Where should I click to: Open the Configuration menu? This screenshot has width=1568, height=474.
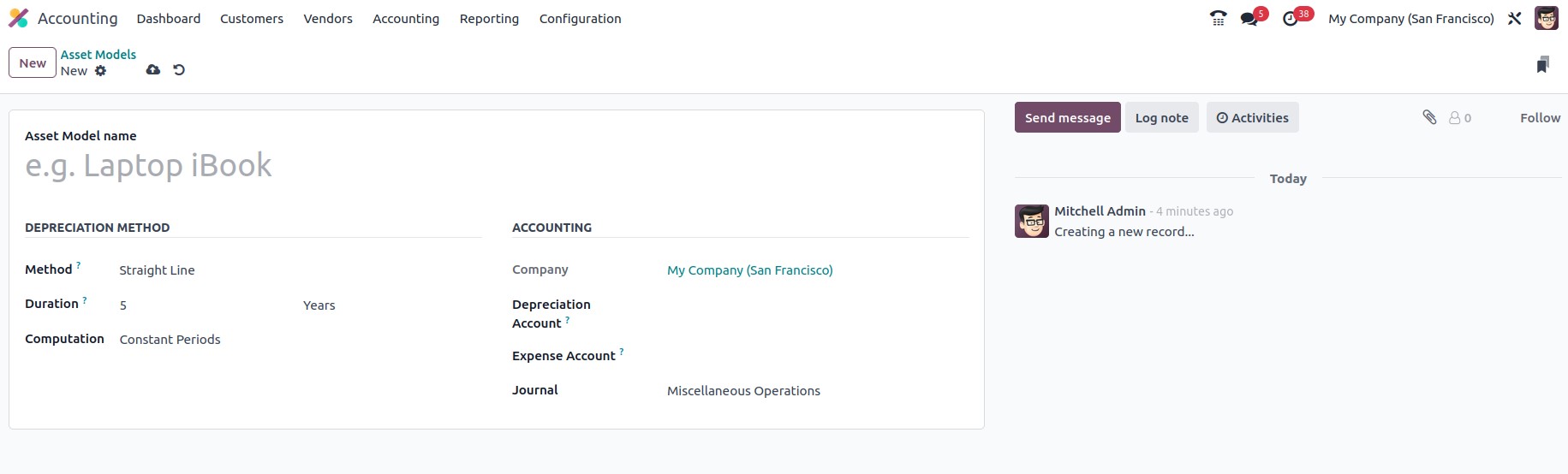coord(581,18)
